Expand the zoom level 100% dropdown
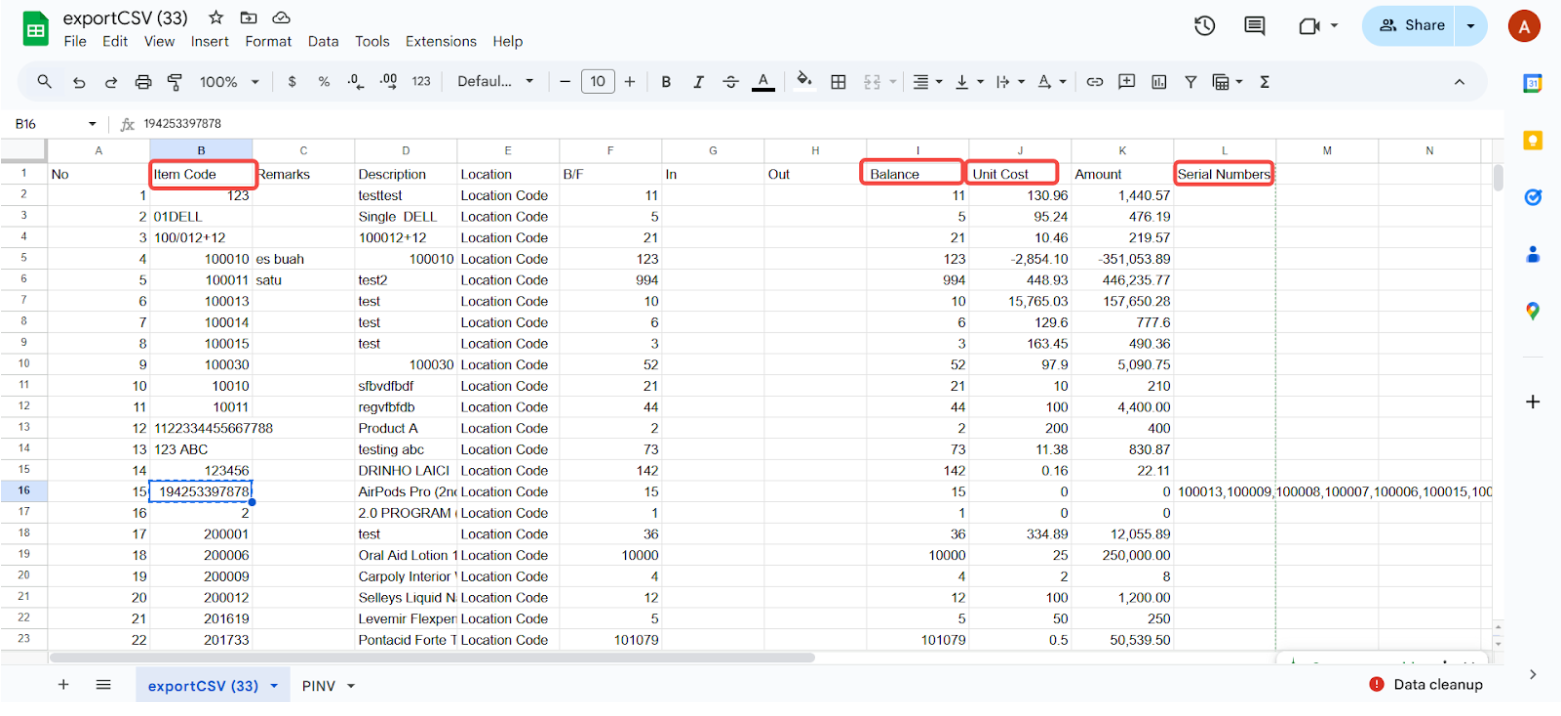Image resolution: width=1561 pixels, height=716 pixels. pyautogui.click(x=229, y=82)
